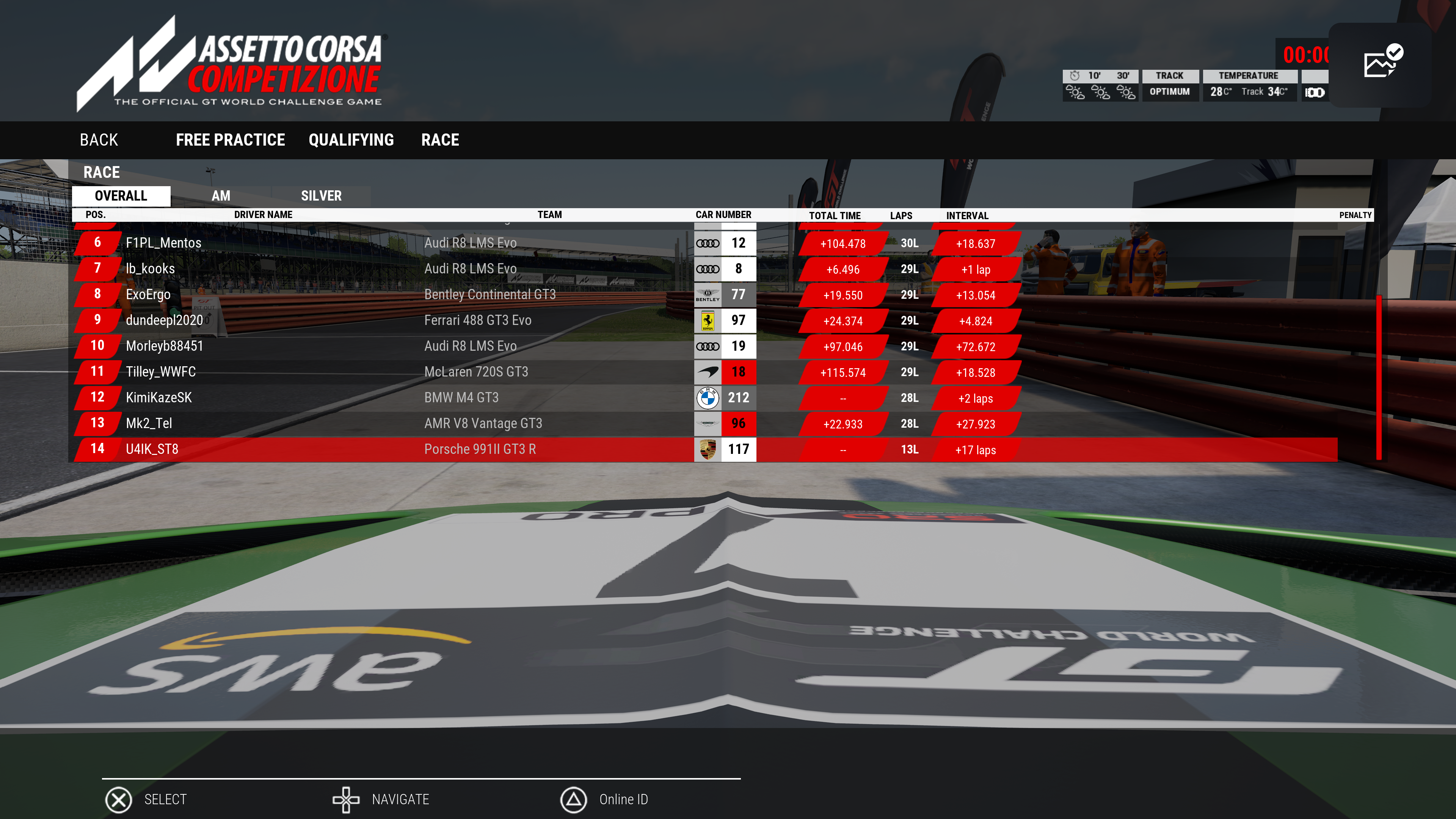Image resolution: width=1456 pixels, height=819 pixels.
Task: Click the Aston Martin logo for car 96
Action: pyautogui.click(x=708, y=424)
